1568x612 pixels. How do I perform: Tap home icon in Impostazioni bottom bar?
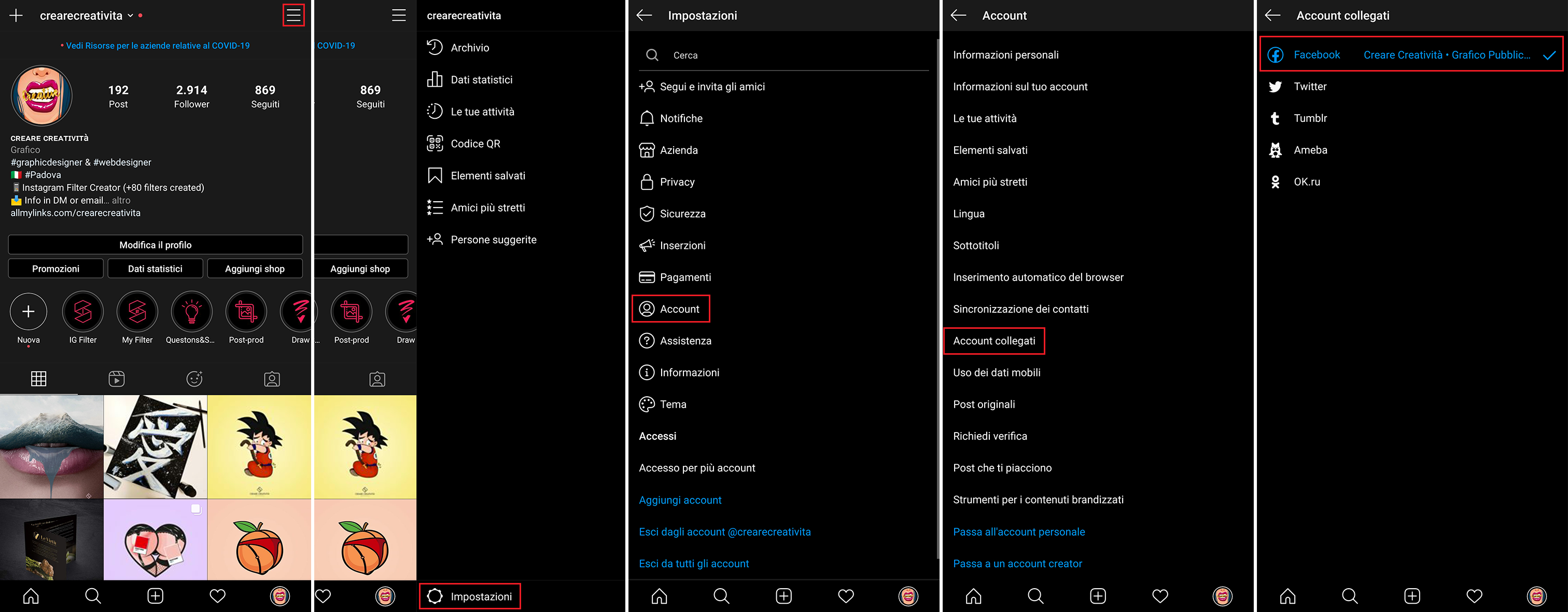click(659, 595)
